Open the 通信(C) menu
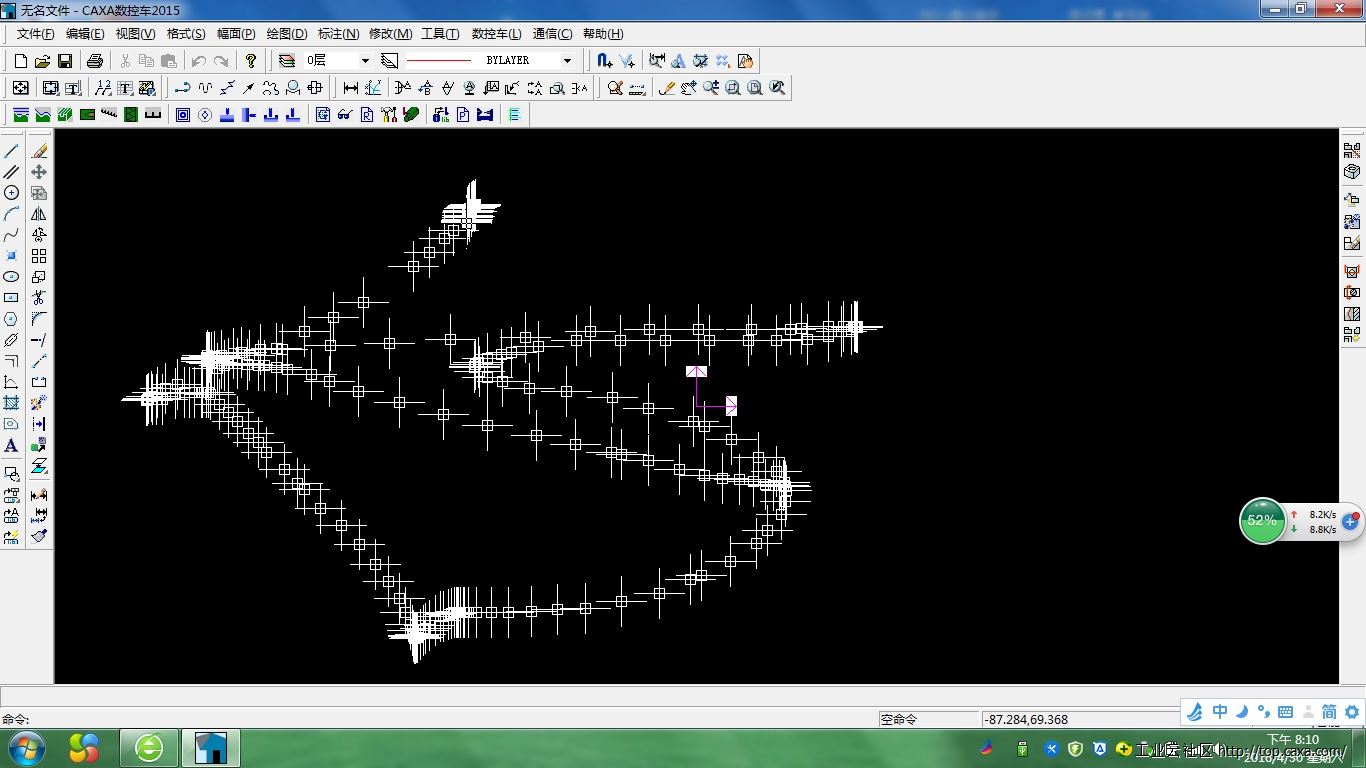1366x768 pixels. (x=553, y=34)
